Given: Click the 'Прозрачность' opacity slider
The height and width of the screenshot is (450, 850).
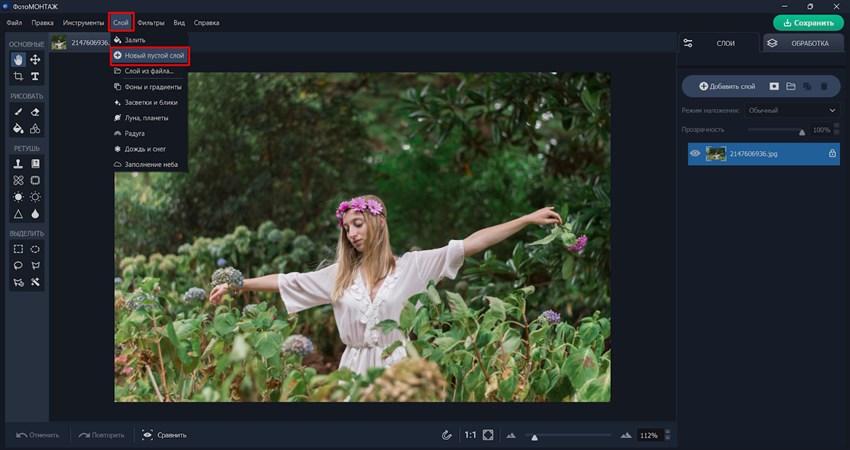Looking at the screenshot, I should coord(776,130).
